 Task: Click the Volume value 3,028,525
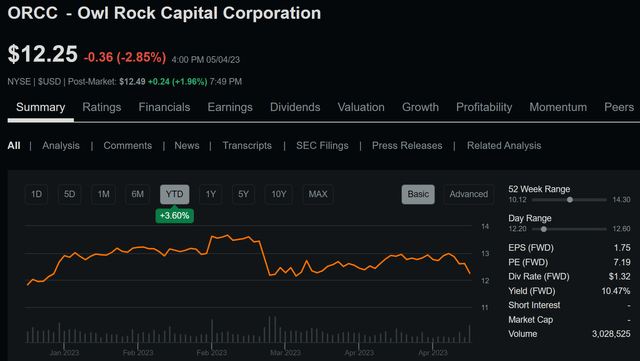click(611, 334)
